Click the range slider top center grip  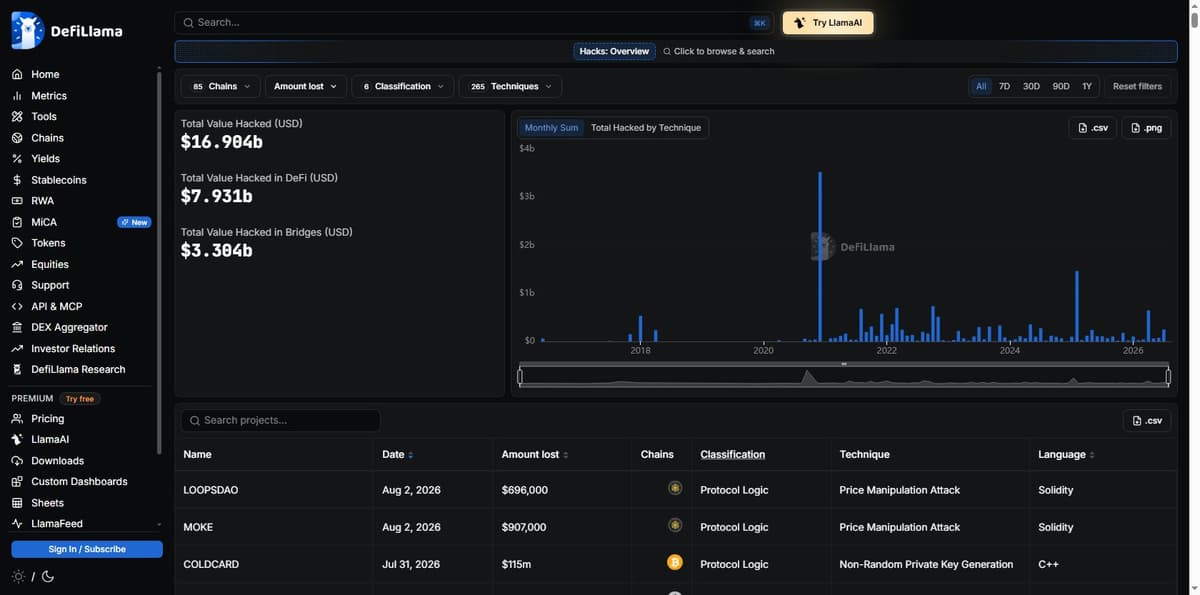[x=844, y=364]
